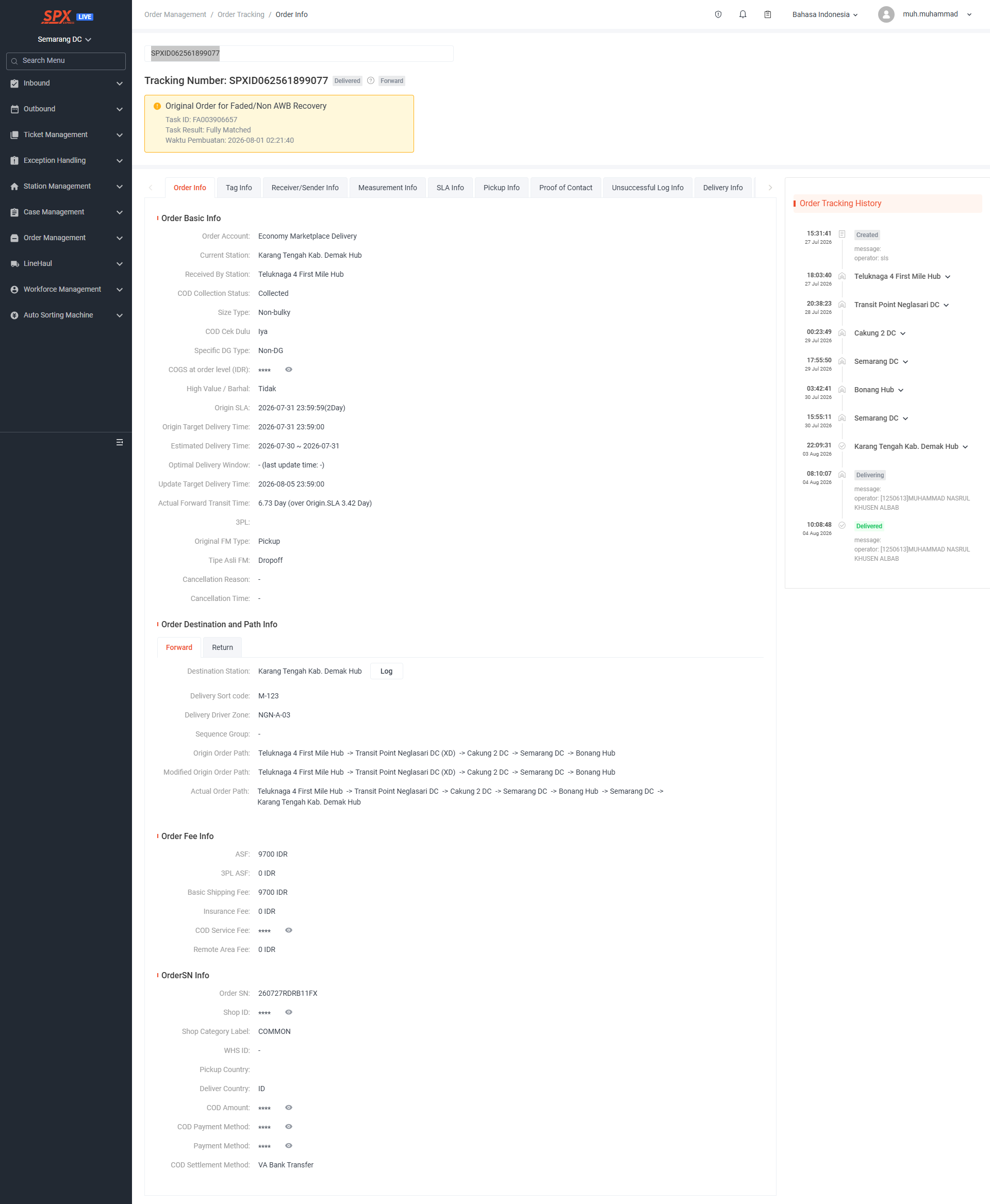Go to Order Tracking breadcrumb
Screen dimensions: 990x1204
point(241,14)
